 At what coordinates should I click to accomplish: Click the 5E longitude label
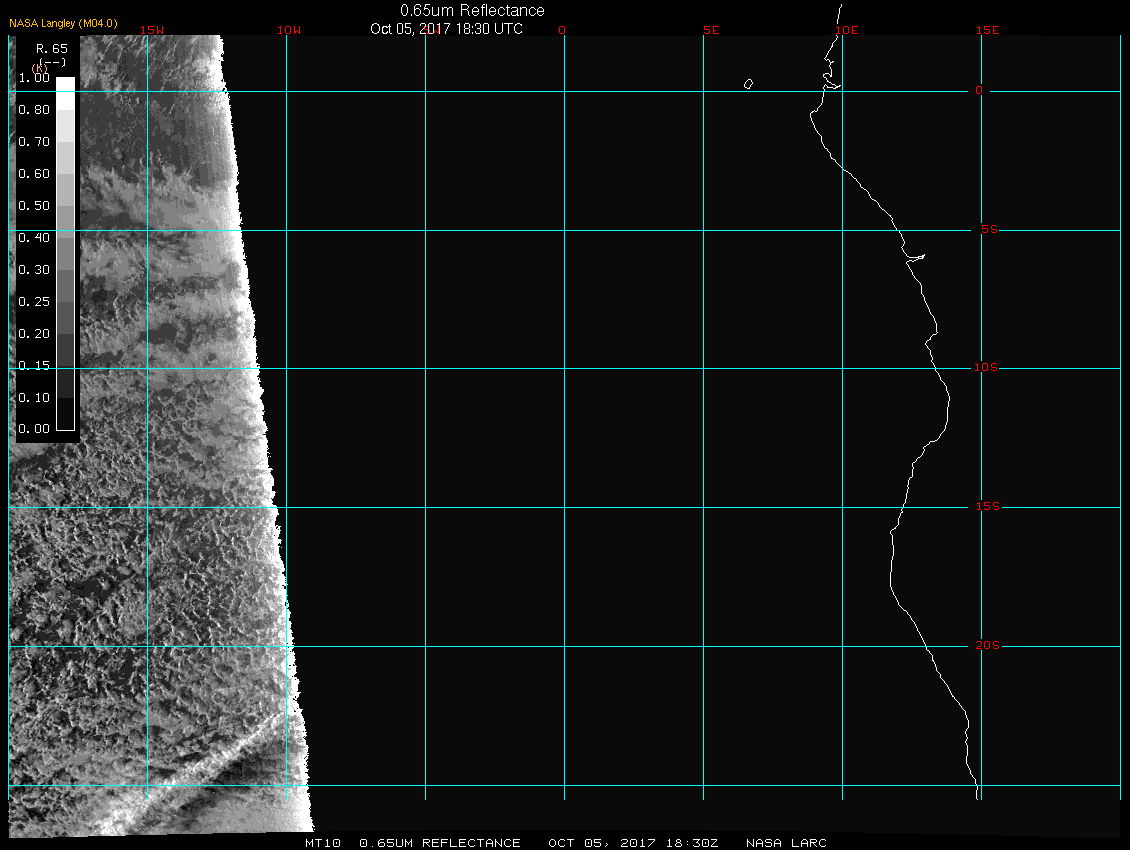pyautogui.click(x=711, y=30)
